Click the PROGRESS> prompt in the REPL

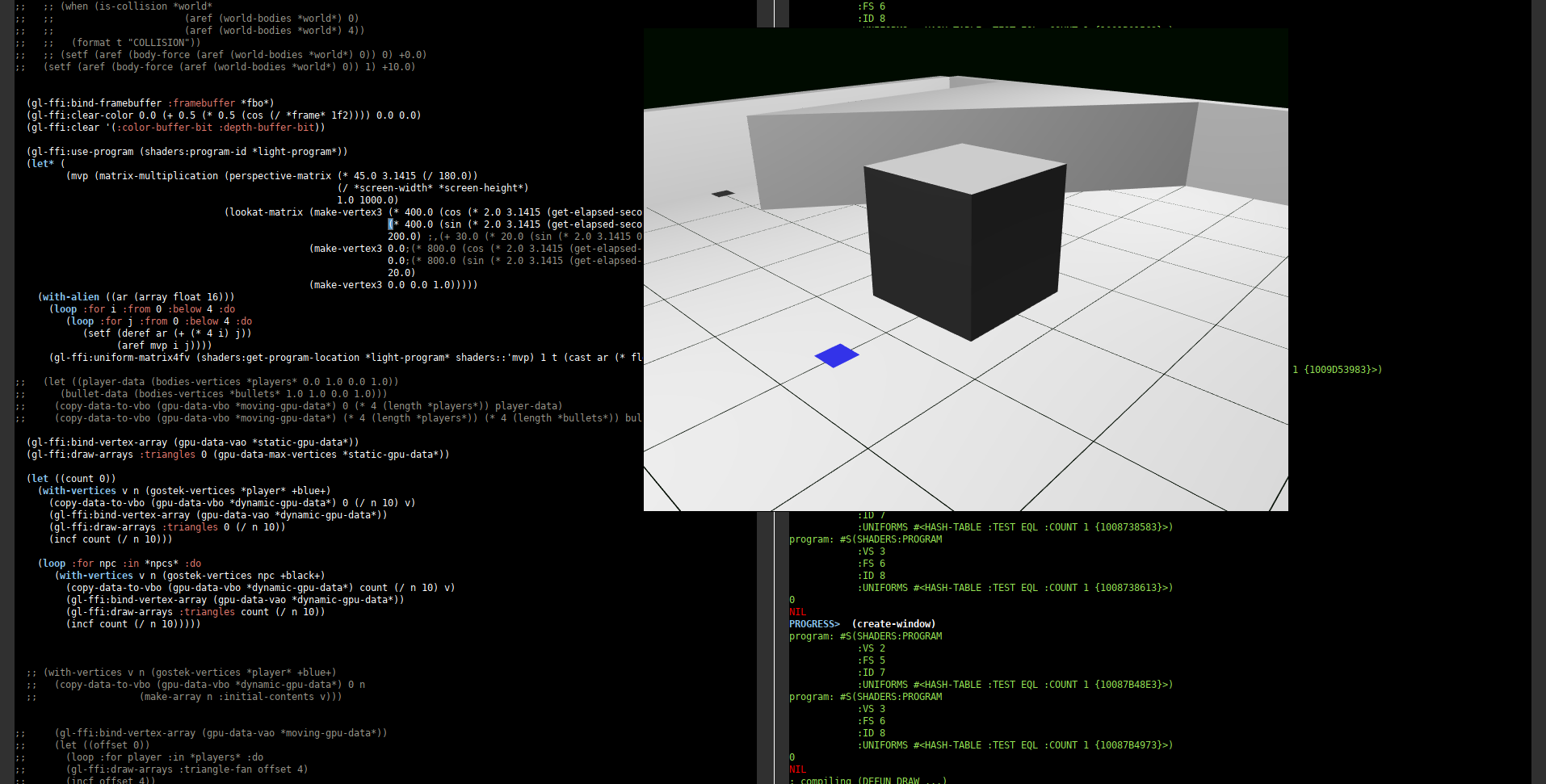(814, 624)
